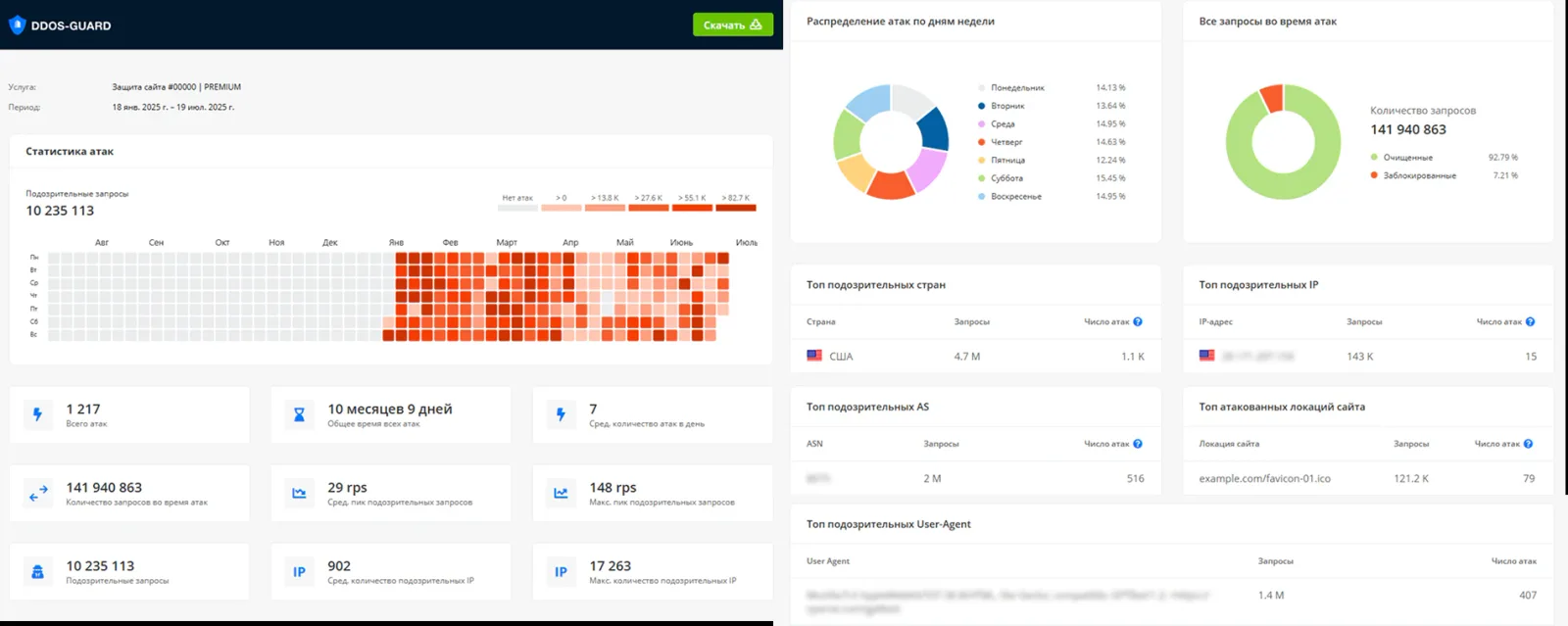Viewport: 1568px width, 626px height.
Task: Select the > 82.7 K heatmap legend swatch
Action: (x=736, y=208)
